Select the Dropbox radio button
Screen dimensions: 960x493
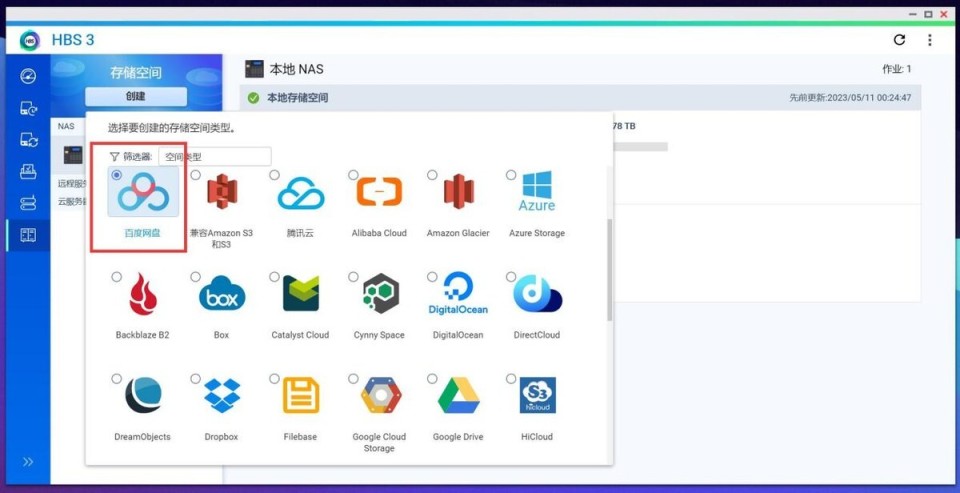195,378
